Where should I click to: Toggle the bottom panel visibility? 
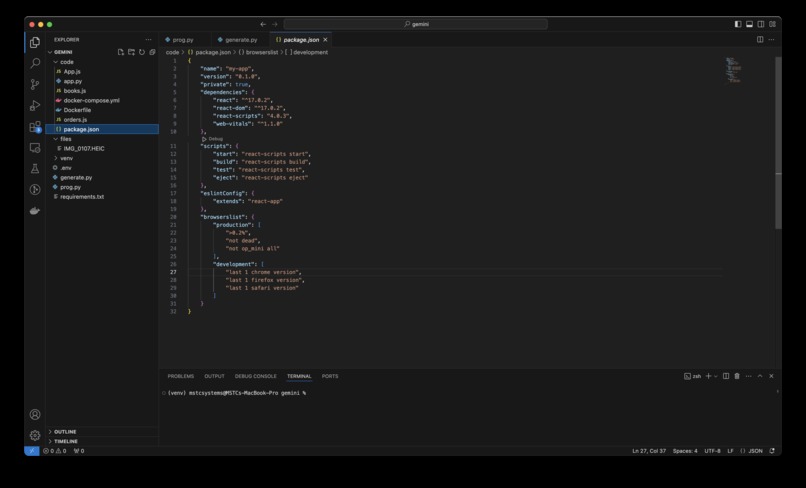749,24
